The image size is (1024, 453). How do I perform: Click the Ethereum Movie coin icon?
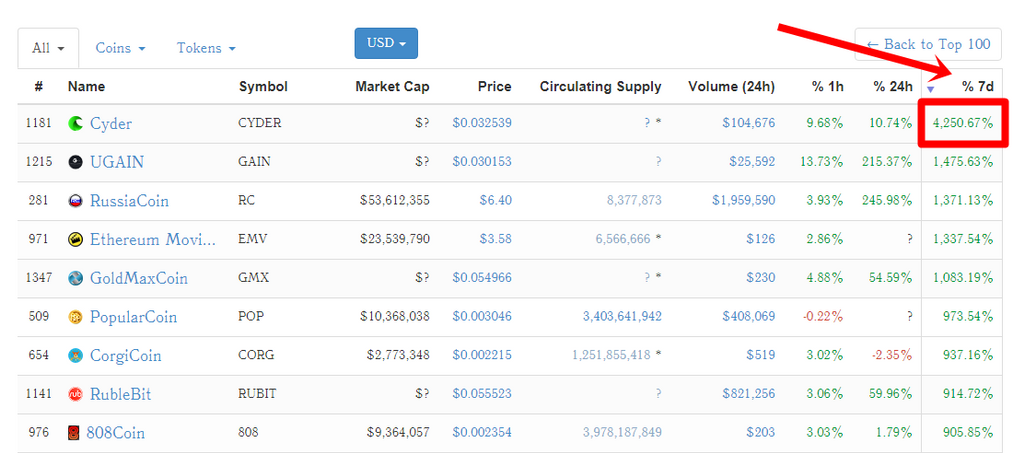click(75, 240)
